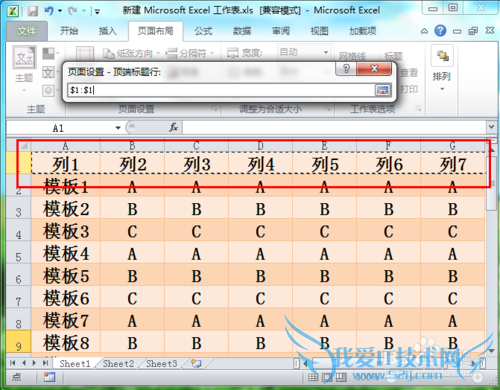The width and height of the screenshot is (500, 390).
Task: Open the Name Box dropdown arrow
Action: (118, 128)
